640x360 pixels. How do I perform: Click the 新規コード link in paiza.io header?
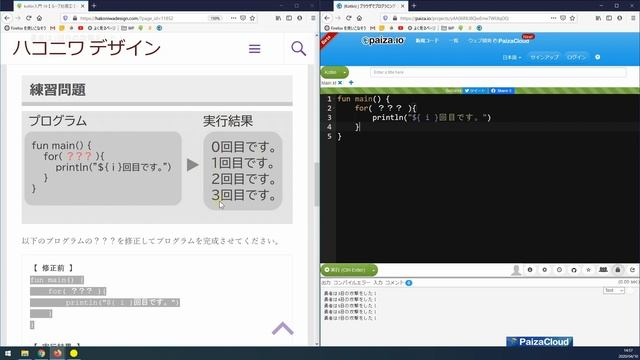pyautogui.click(x=427, y=40)
